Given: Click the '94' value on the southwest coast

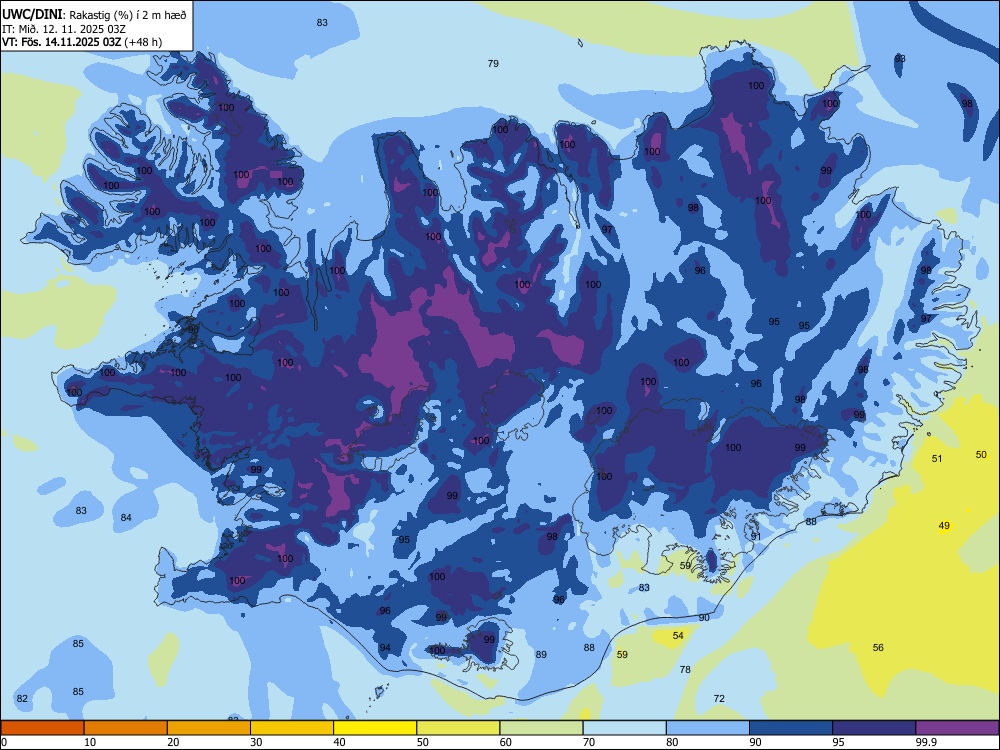Looking at the screenshot, I should pos(385,647).
